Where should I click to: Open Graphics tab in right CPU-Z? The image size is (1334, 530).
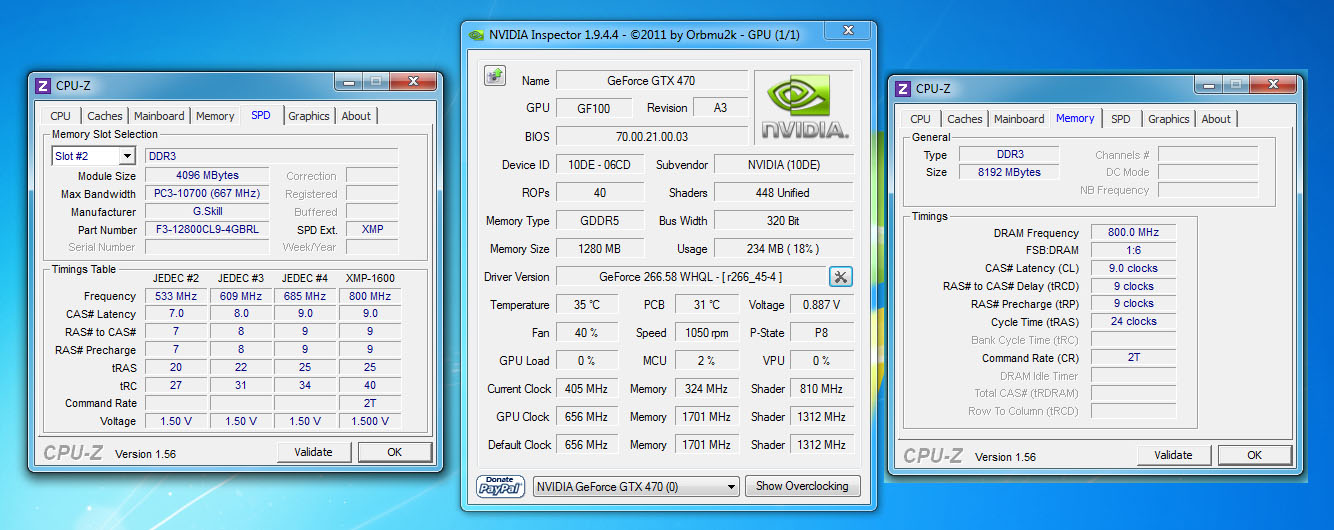(x=1169, y=119)
